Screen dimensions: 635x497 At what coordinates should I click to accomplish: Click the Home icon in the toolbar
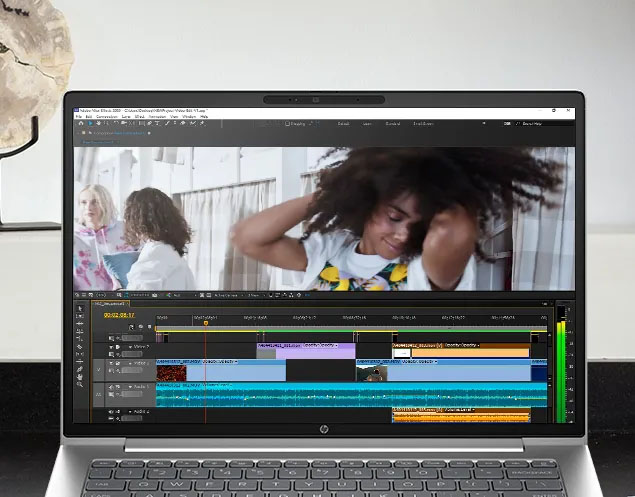click(81, 124)
